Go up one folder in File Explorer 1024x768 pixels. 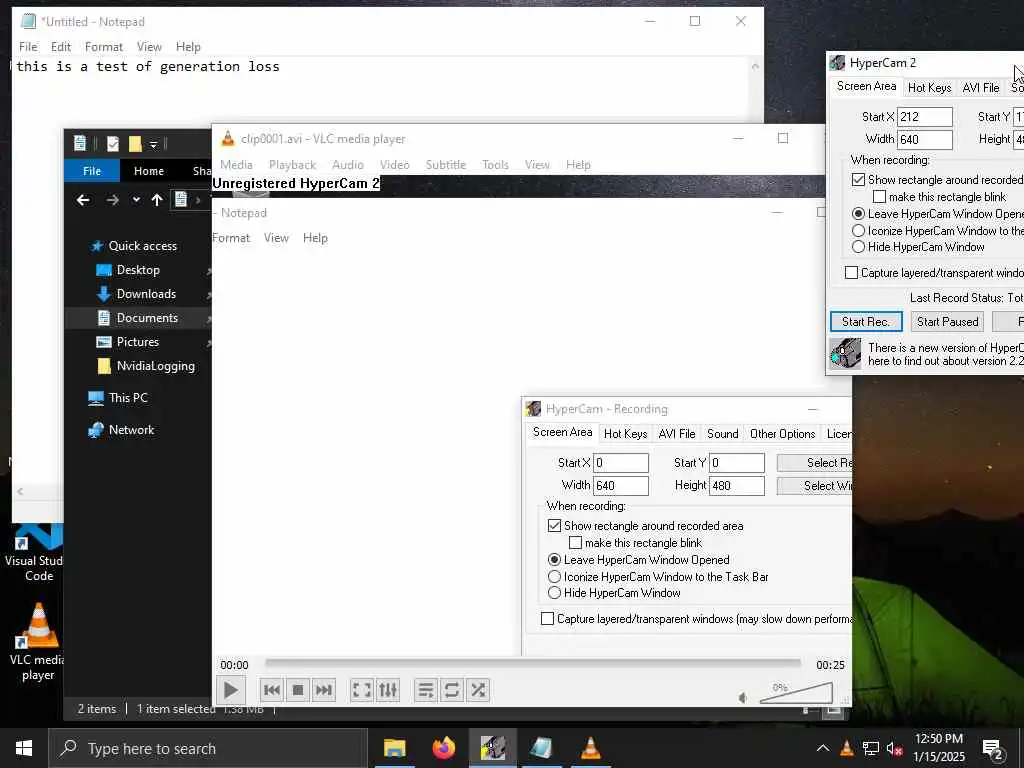157,200
